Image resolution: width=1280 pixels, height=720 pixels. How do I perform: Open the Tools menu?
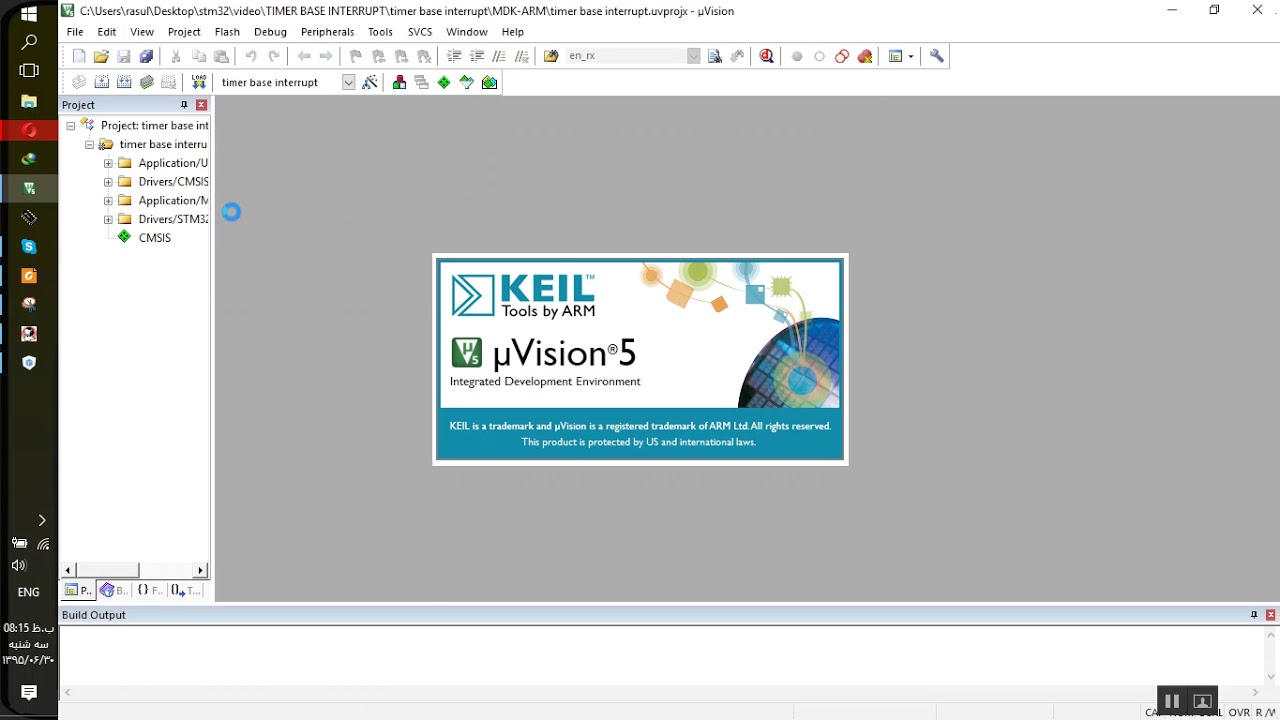point(380,32)
